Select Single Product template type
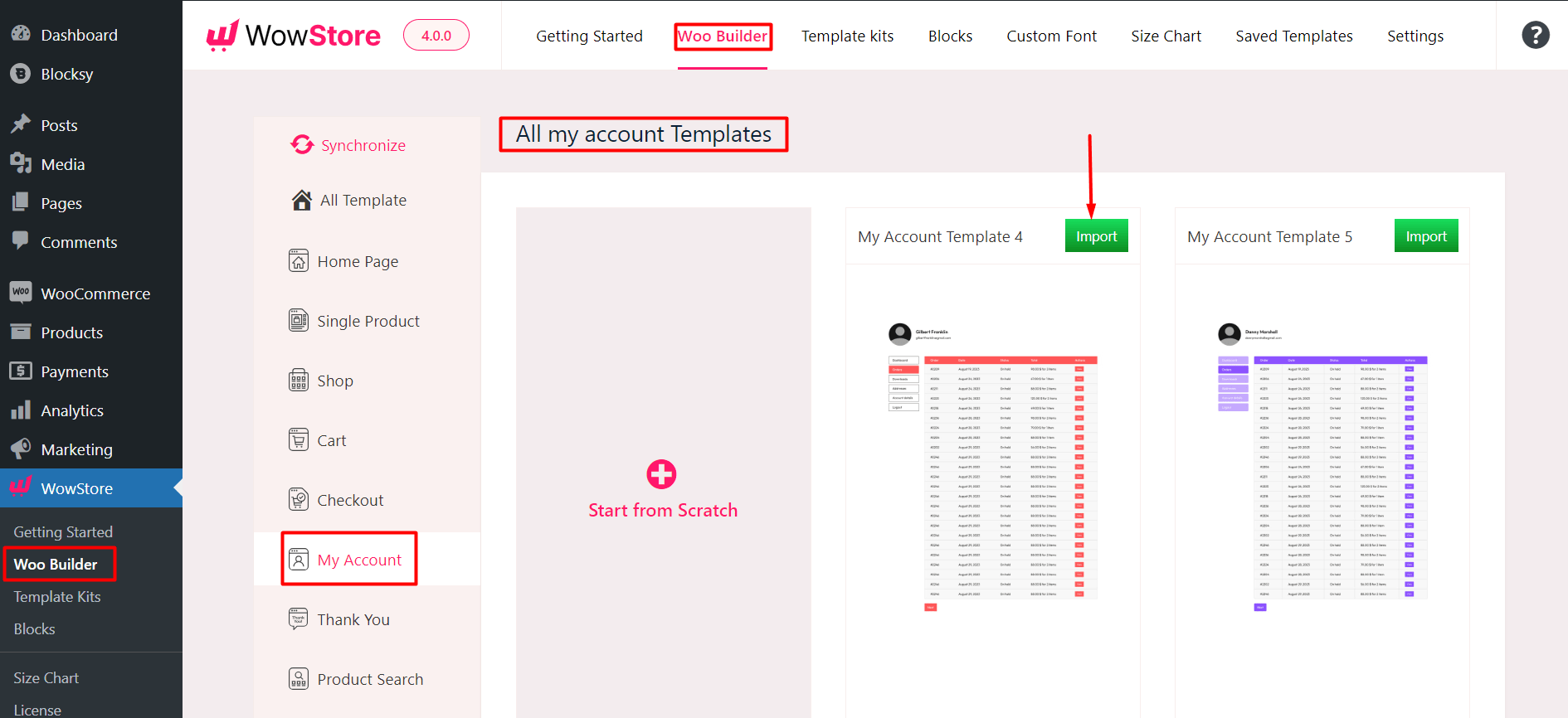Screen dimensions: 1568x718 point(368,321)
